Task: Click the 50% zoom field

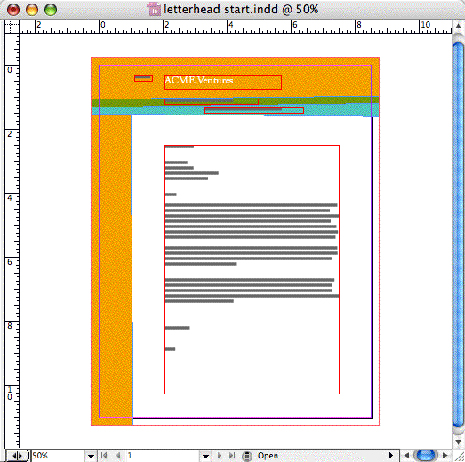Action: click(x=58, y=456)
